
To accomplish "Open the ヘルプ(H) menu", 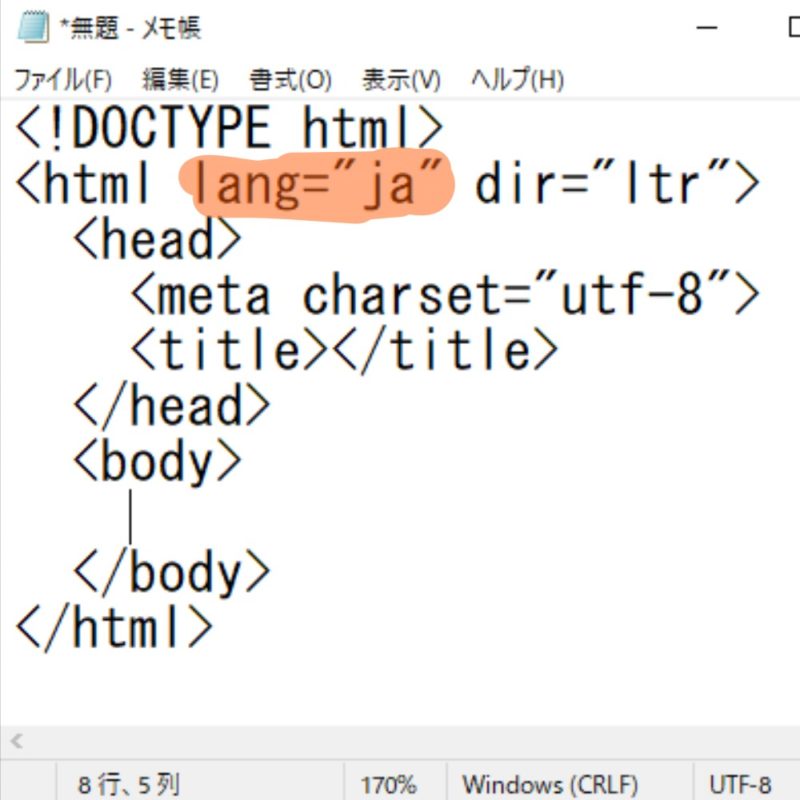I will pyautogui.click(x=517, y=80).
